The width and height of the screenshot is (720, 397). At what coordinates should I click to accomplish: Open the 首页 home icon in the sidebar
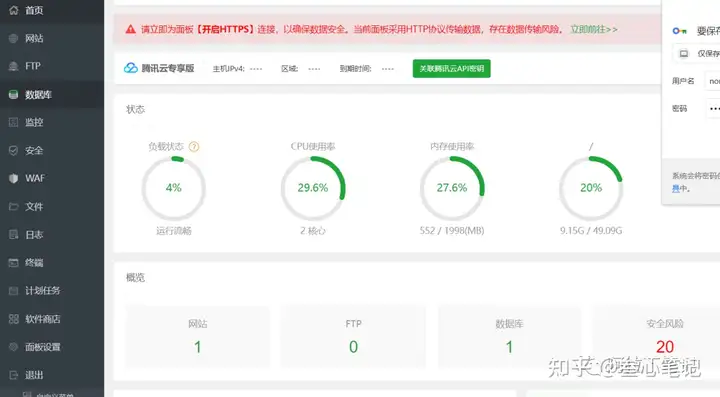tap(14, 10)
